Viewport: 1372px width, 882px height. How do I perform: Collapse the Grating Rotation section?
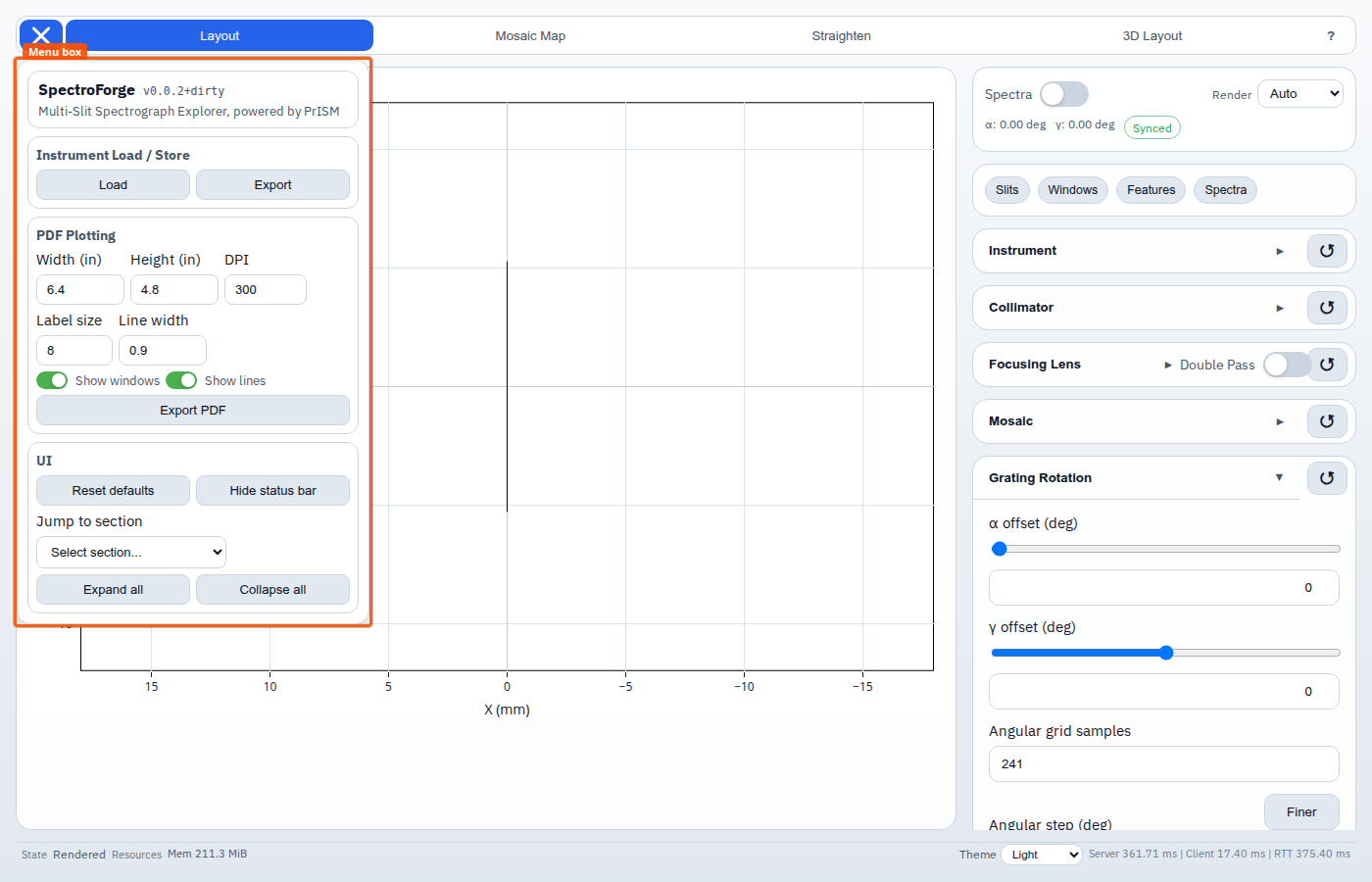tap(1137, 478)
